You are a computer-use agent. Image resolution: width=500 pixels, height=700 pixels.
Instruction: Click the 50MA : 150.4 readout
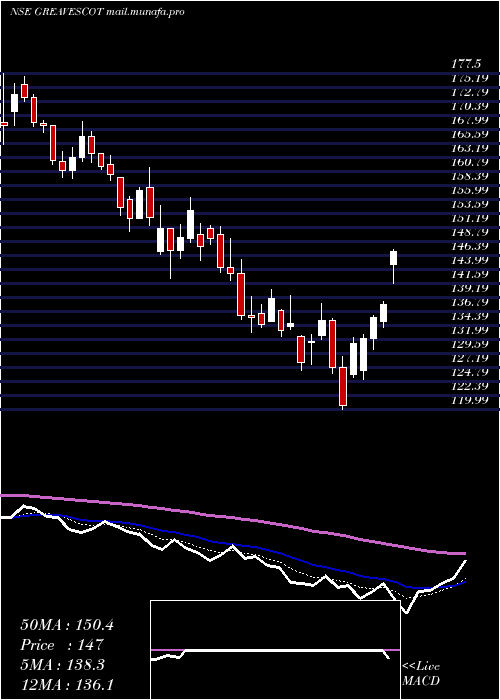[67, 625]
